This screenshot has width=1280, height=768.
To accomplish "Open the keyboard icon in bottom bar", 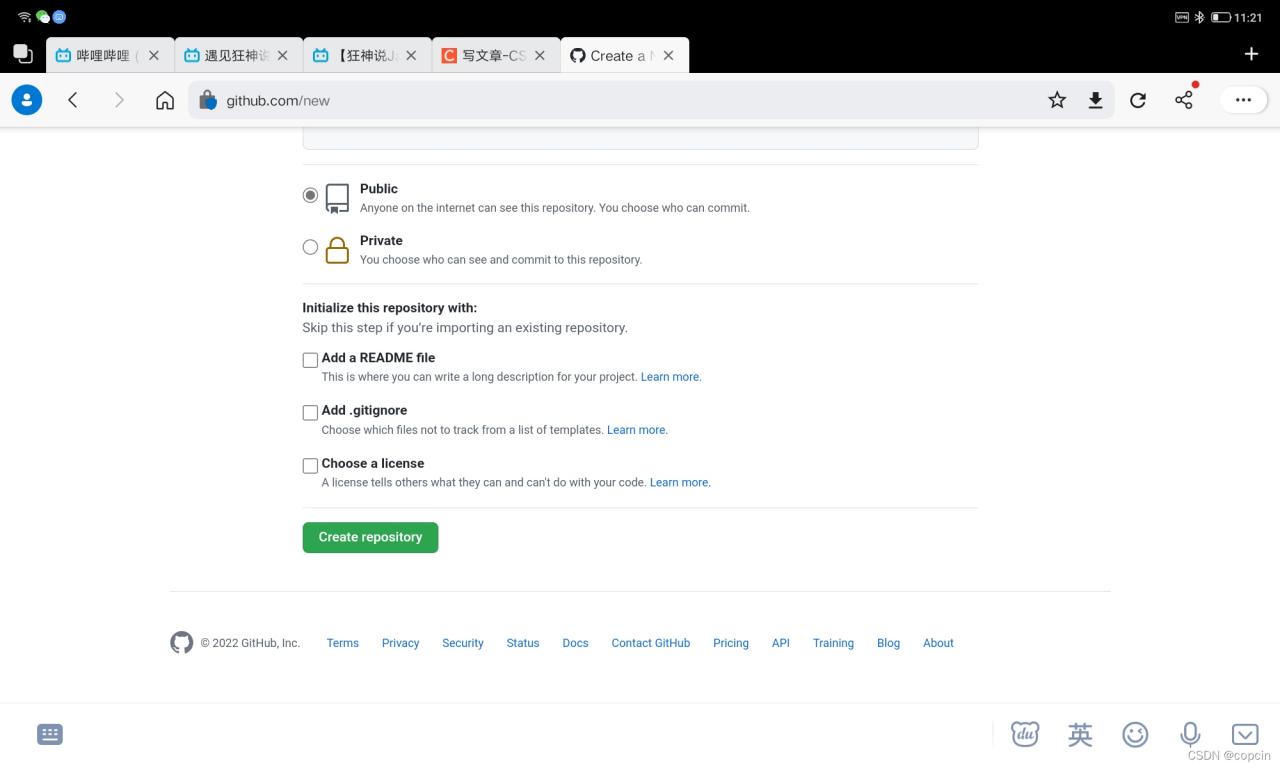I will pyautogui.click(x=50, y=735).
